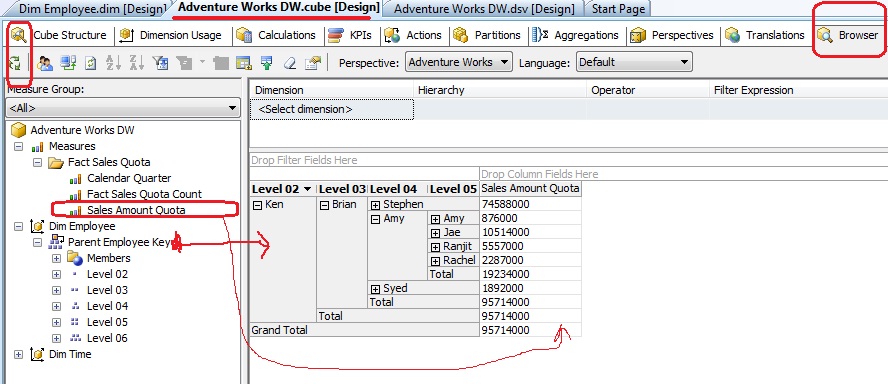Screen dimensions: 888x384
Task: Expand the Stephen row in pivot
Action: point(375,205)
